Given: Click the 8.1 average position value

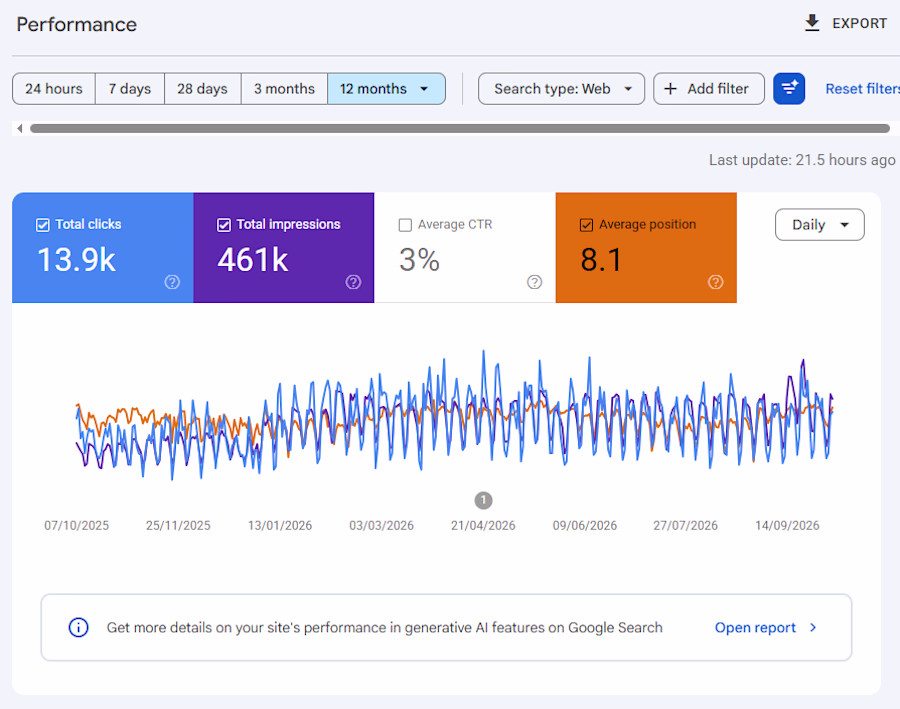Looking at the screenshot, I should click(601, 259).
